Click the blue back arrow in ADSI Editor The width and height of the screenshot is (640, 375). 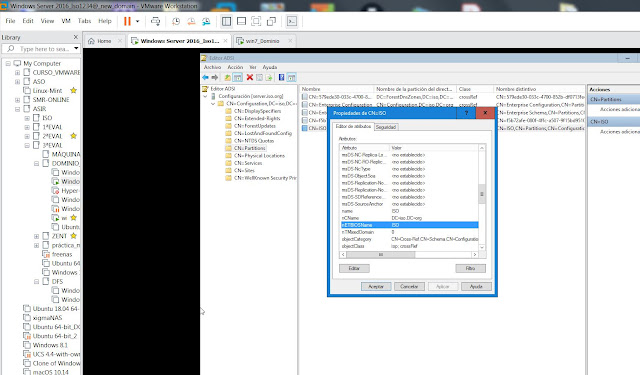click(205, 77)
